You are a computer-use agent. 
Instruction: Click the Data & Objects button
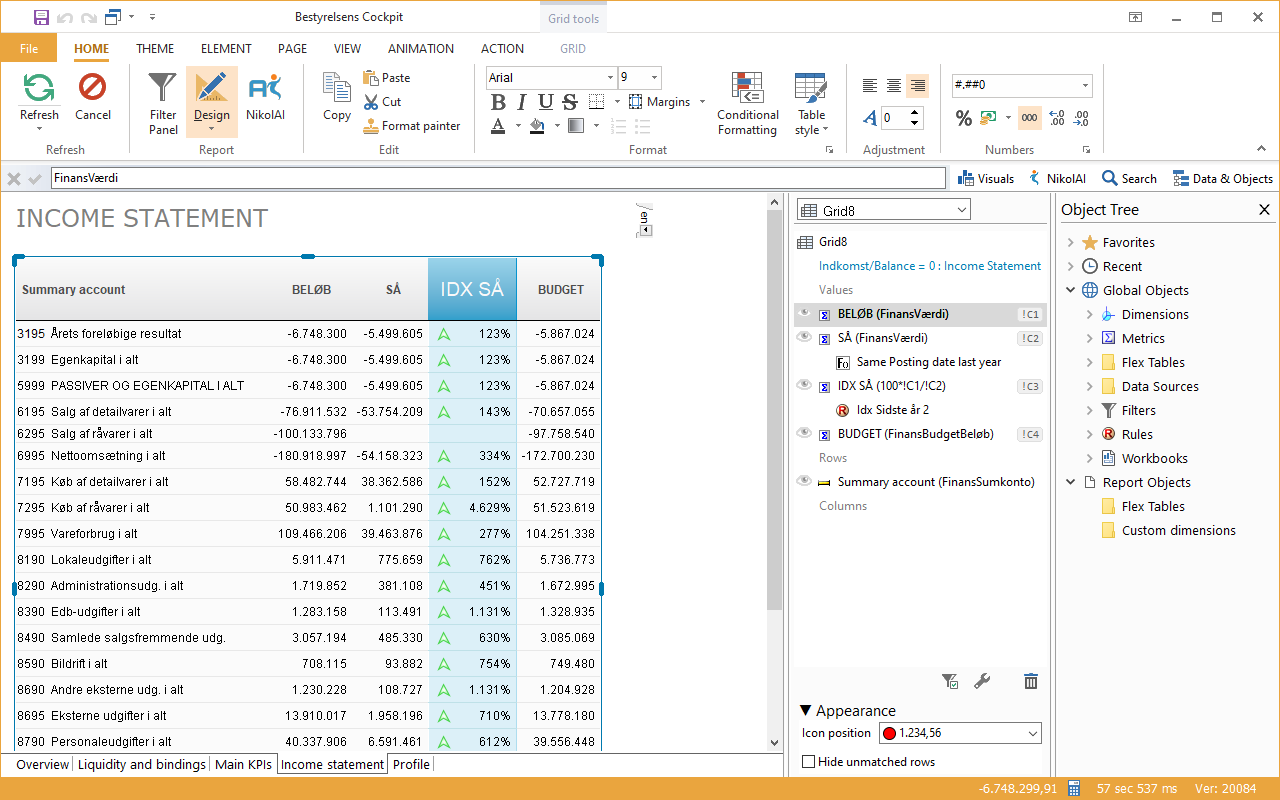click(1223, 178)
